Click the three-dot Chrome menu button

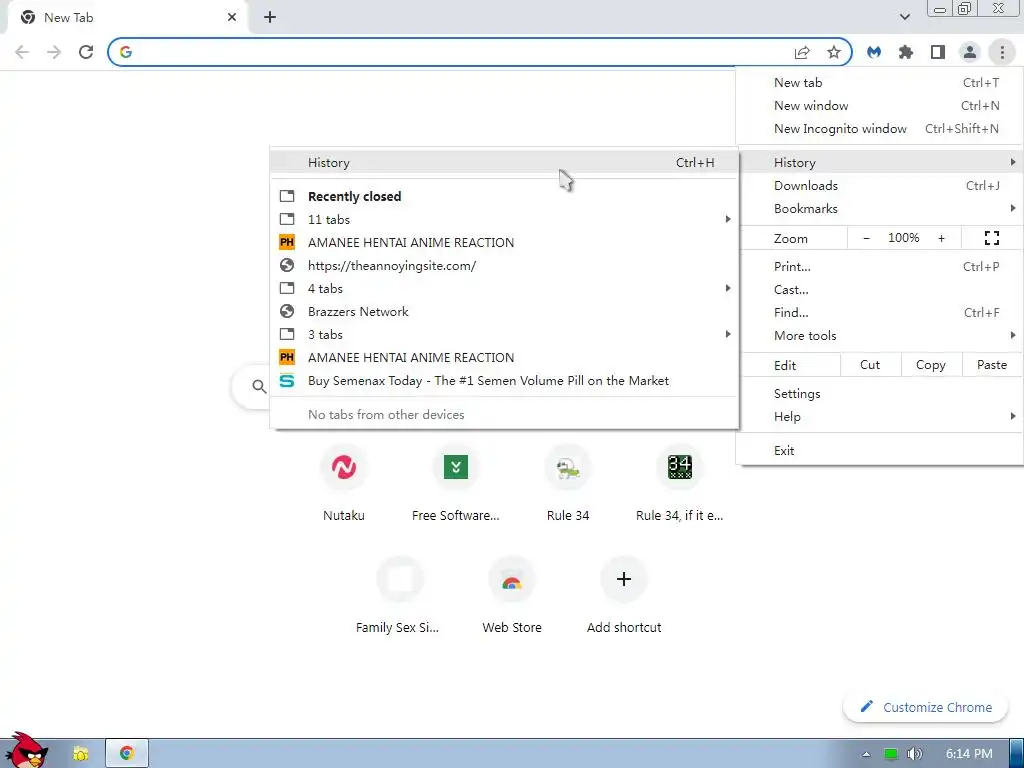click(1002, 52)
